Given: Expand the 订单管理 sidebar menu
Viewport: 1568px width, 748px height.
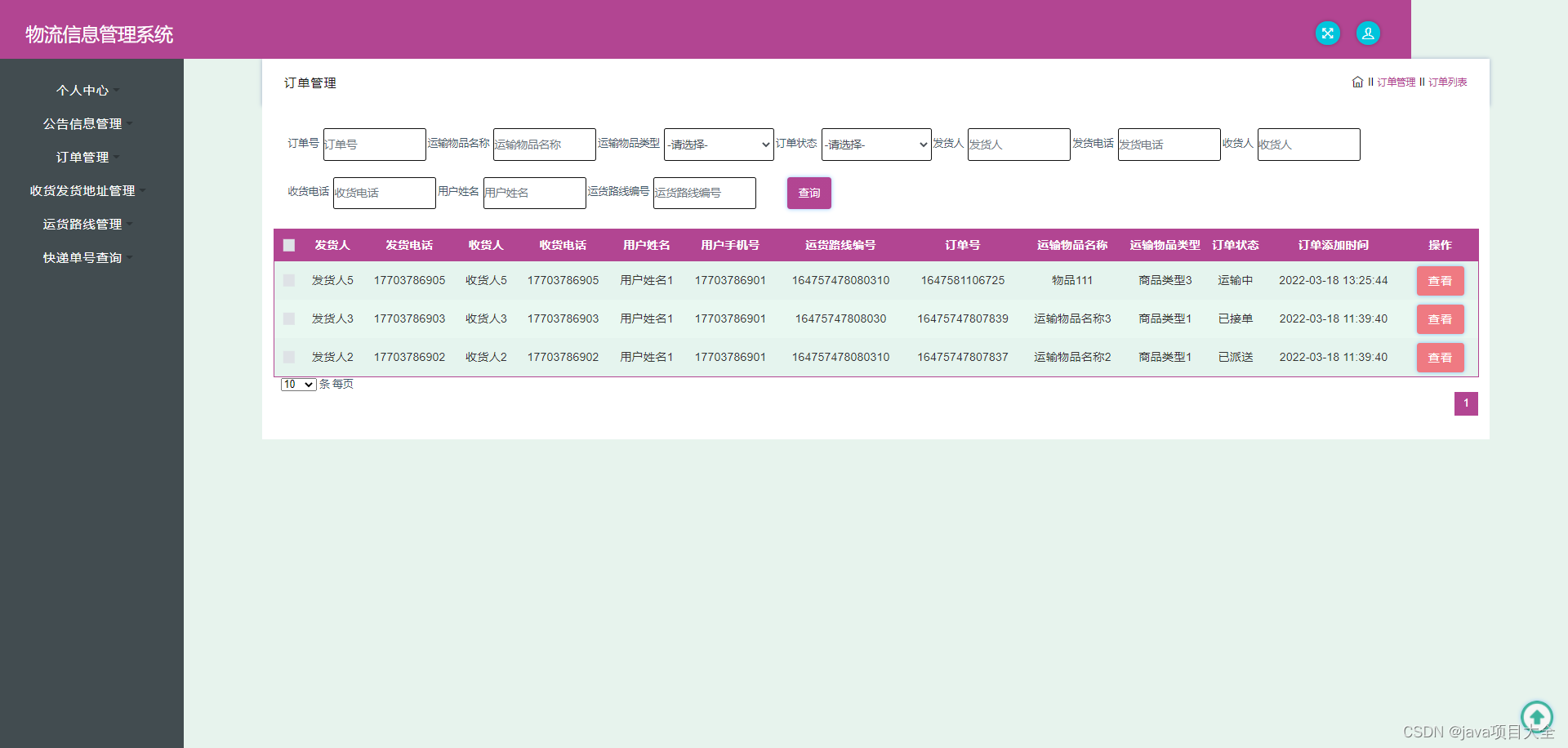Looking at the screenshot, I should tap(87, 158).
